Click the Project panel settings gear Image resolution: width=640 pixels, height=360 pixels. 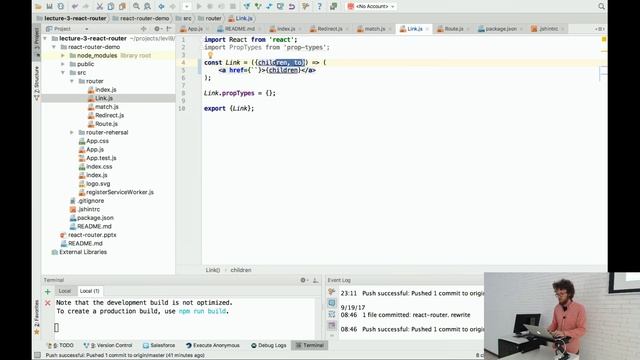pyautogui.click(x=157, y=29)
